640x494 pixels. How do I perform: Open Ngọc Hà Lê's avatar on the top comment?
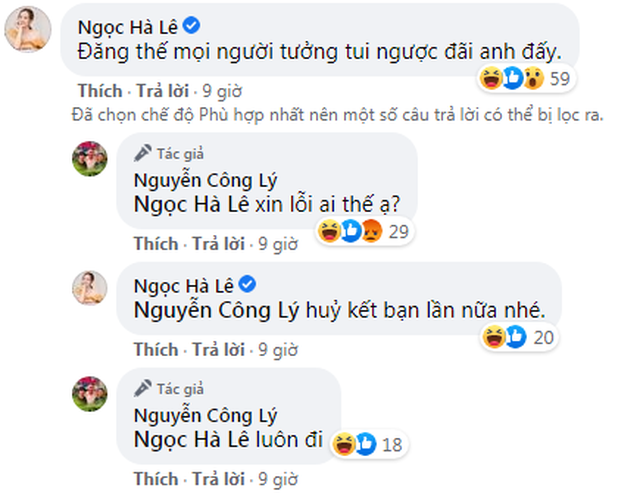[26, 33]
